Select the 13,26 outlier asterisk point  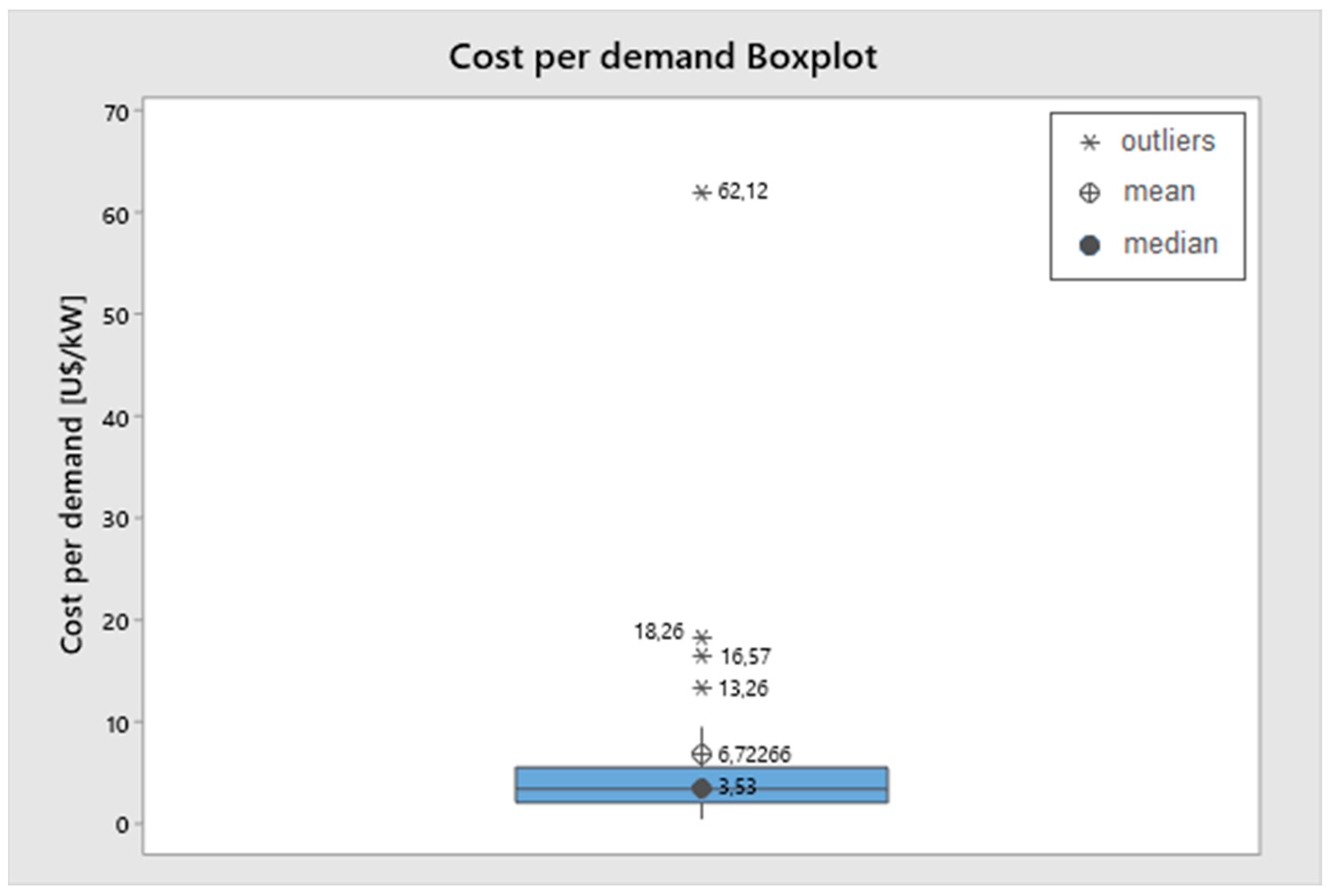coord(702,688)
